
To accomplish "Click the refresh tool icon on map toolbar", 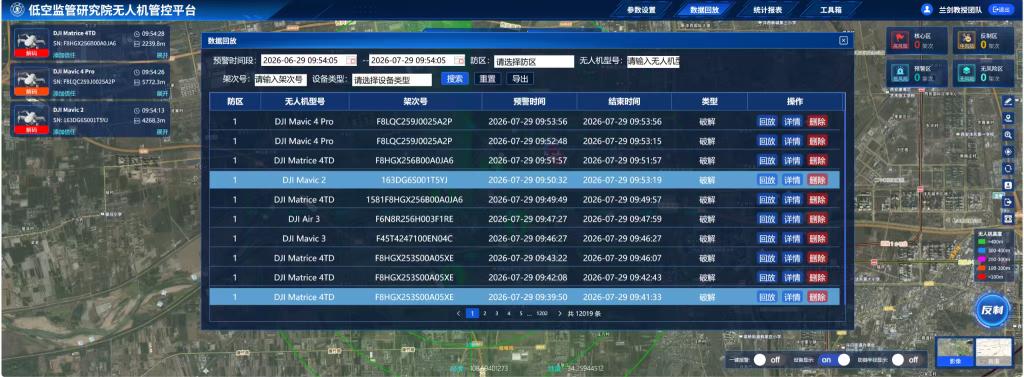I will (1008, 169).
